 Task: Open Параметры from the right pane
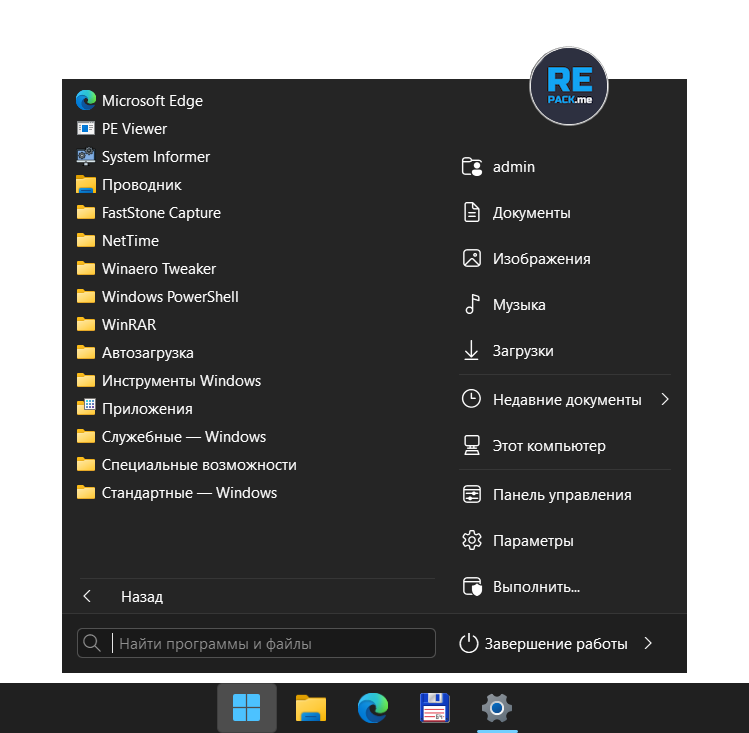click(x=532, y=541)
